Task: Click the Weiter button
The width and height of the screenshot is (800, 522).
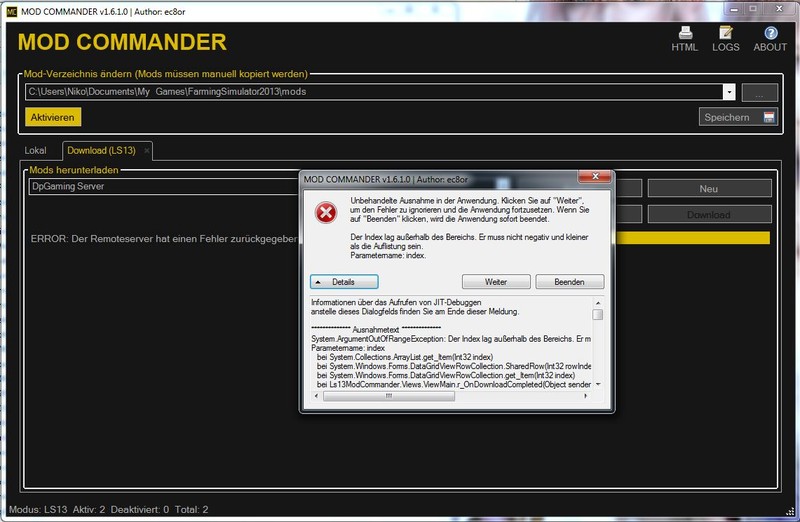Action: [x=496, y=282]
